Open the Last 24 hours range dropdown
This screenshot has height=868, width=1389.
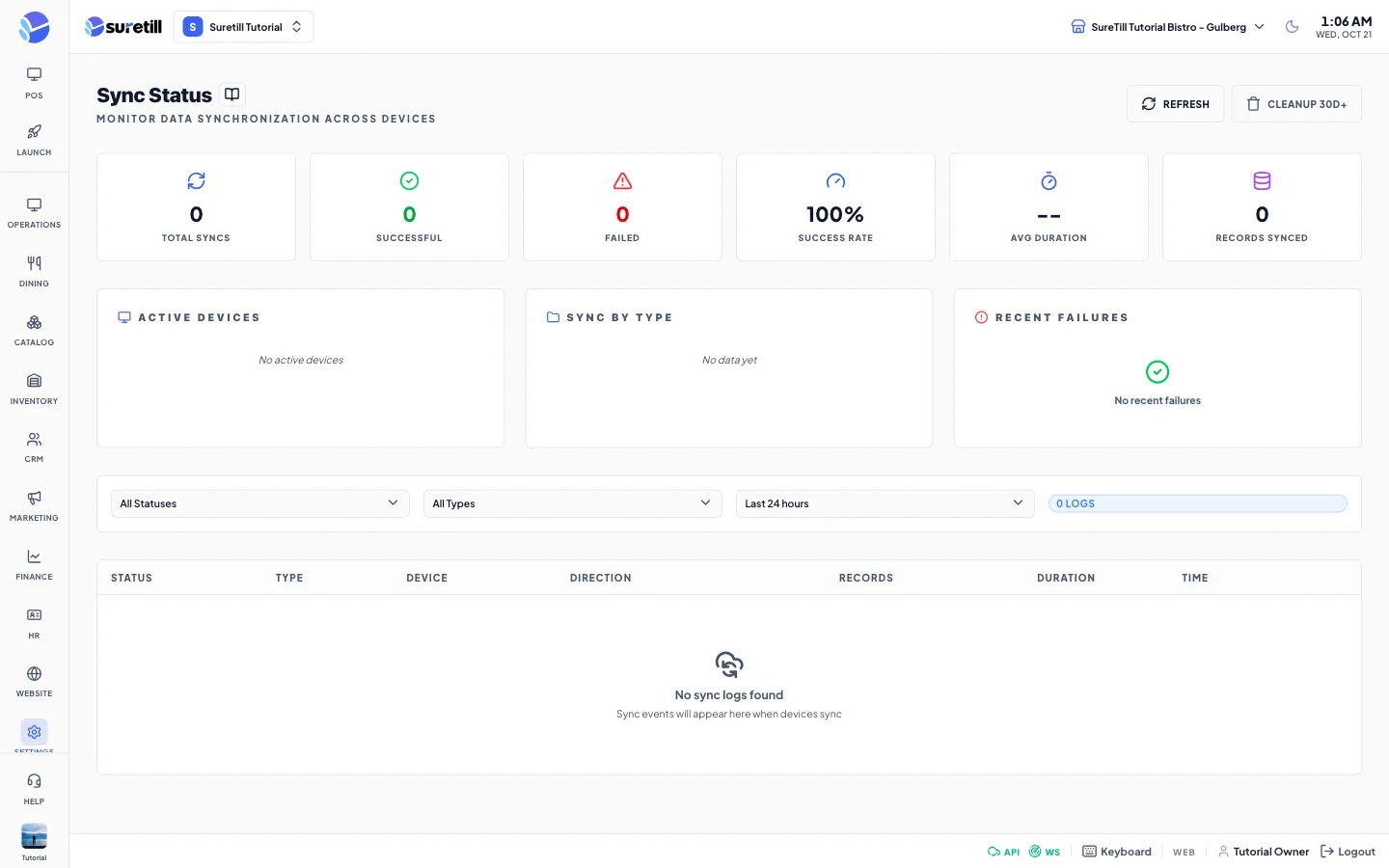click(x=885, y=503)
